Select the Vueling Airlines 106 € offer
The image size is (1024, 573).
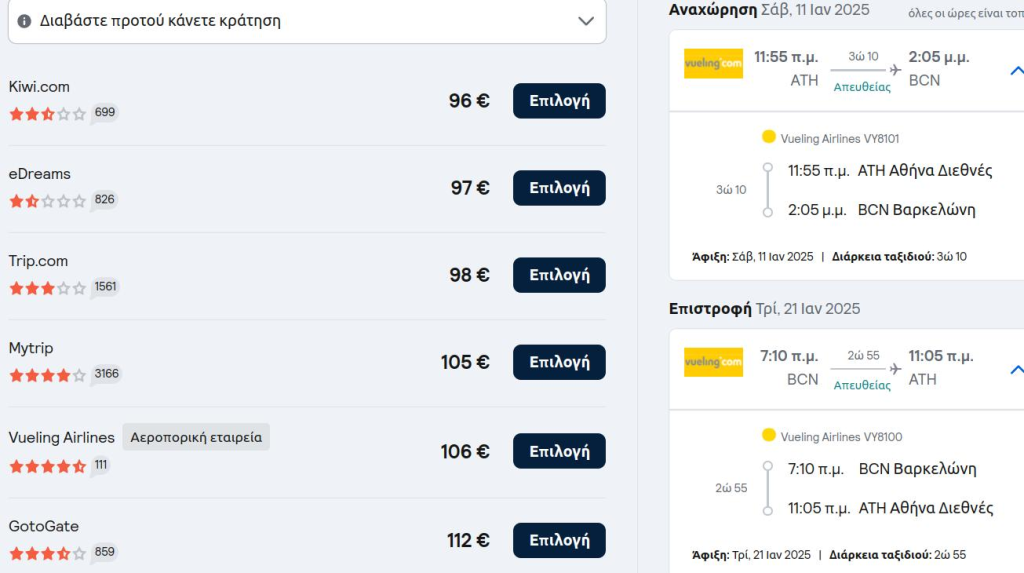pos(559,451)
